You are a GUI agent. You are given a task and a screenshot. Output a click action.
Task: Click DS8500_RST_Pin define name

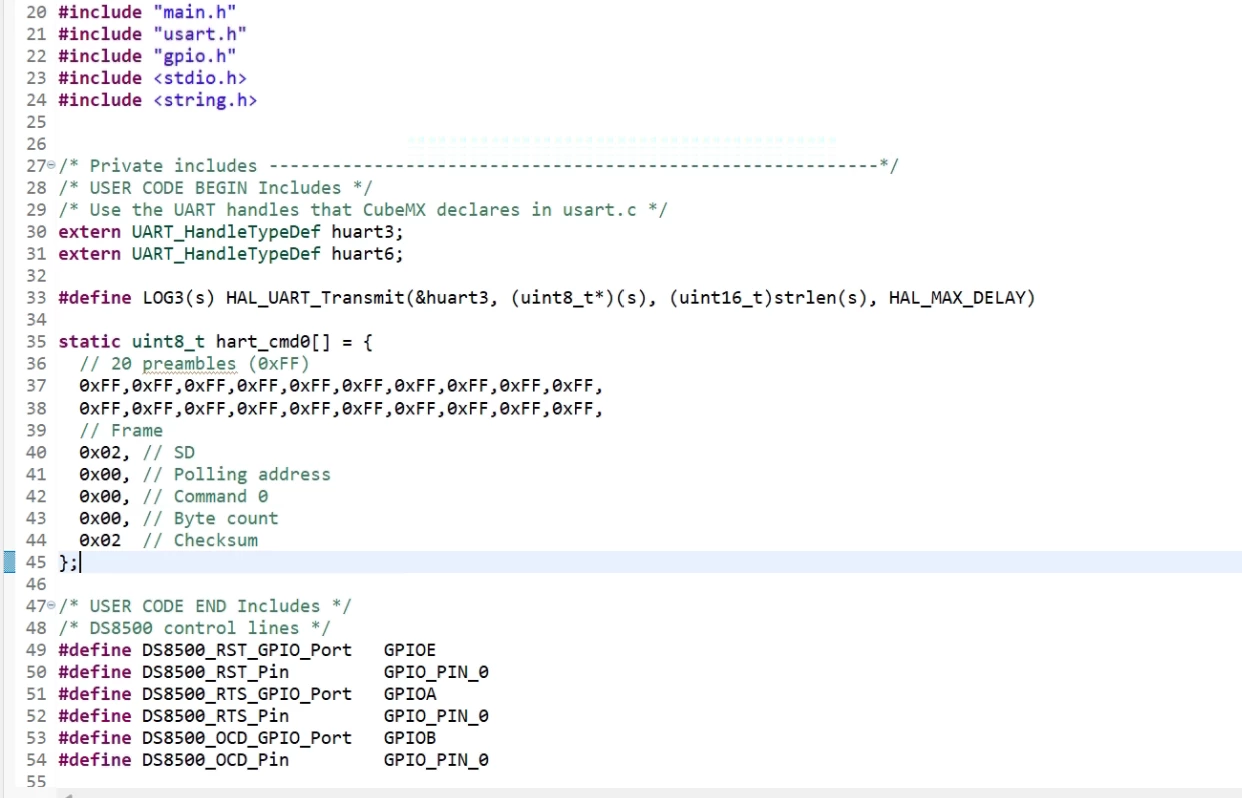pos(215,672)
